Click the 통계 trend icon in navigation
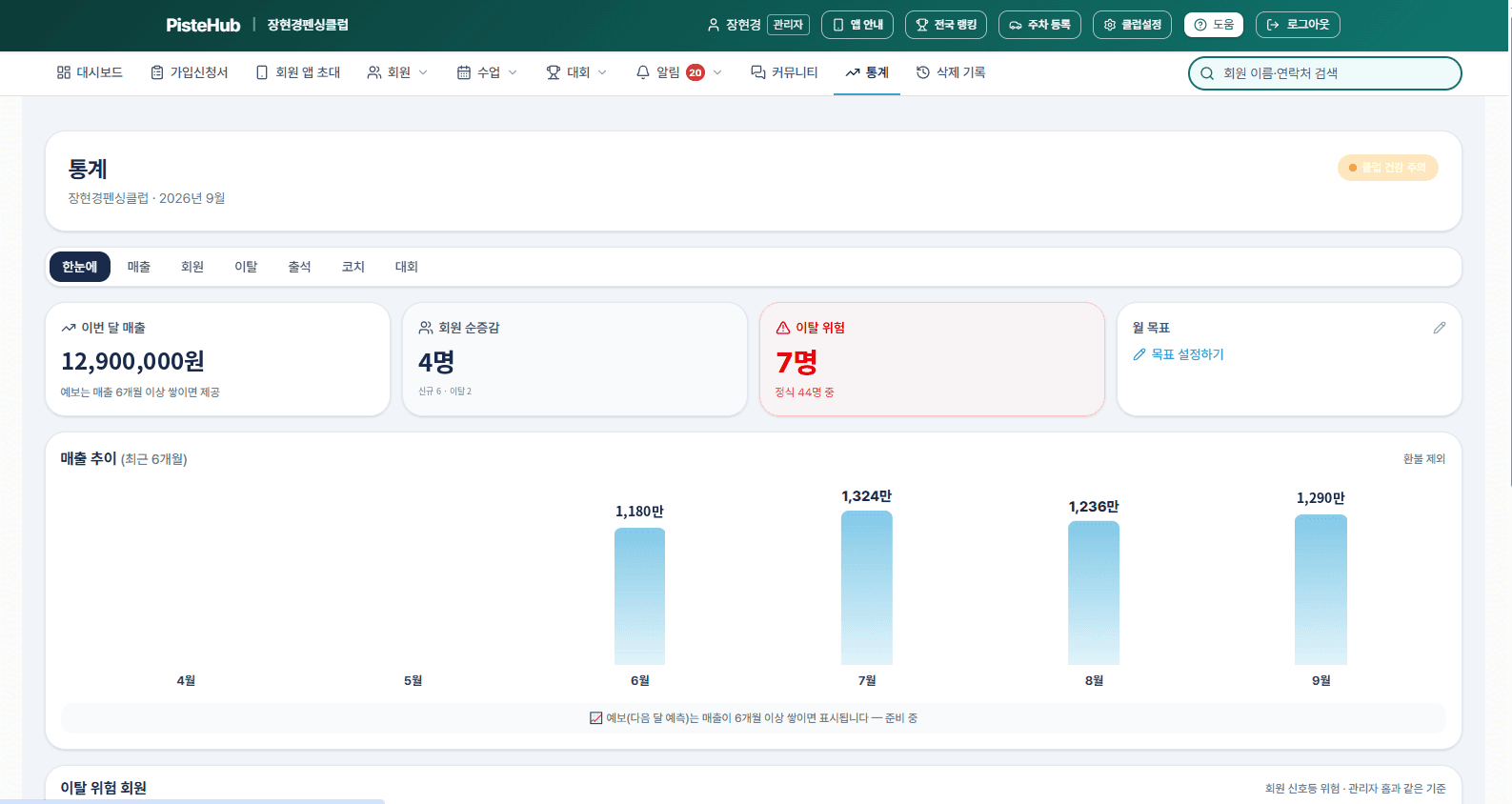Screen dimensions: 1512x804 pos(853,72)
